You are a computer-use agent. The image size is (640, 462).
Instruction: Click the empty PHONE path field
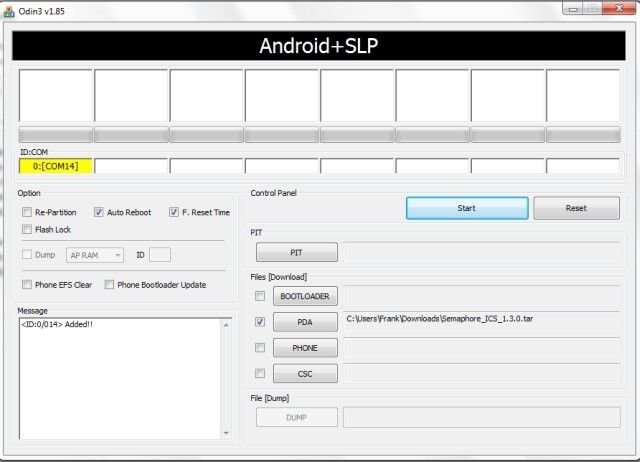[x=482, y=348]
